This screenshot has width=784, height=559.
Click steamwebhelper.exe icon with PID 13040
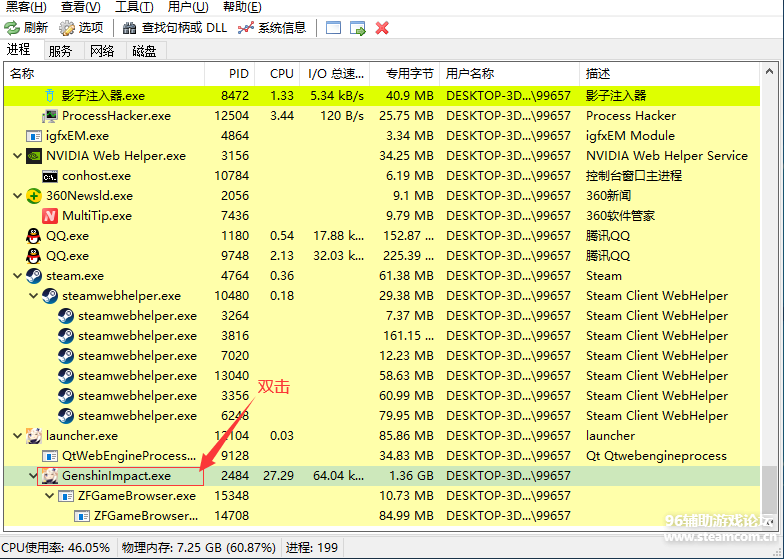tap(66, 376)
